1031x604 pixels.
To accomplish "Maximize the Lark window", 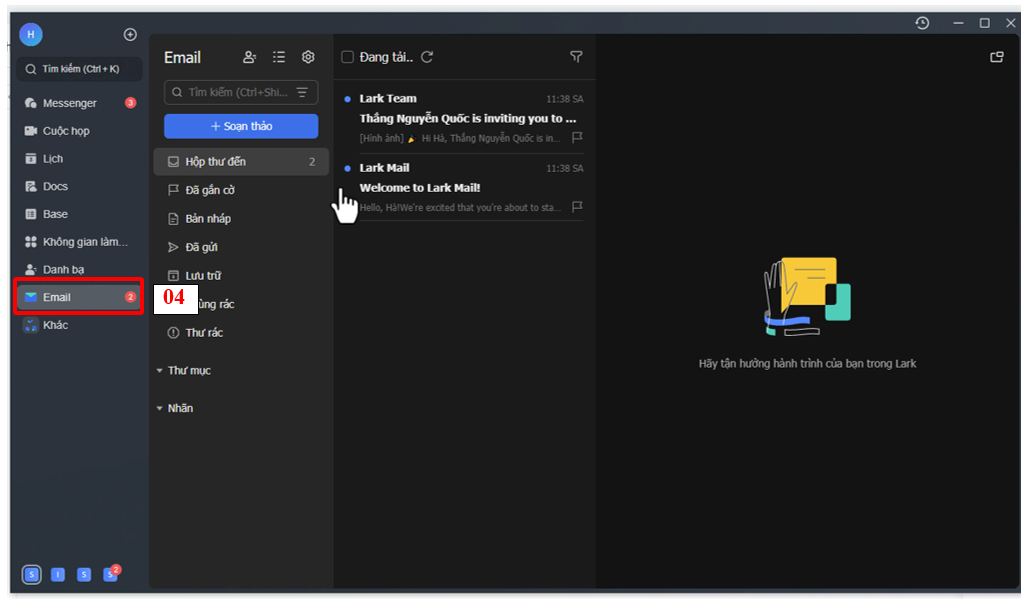I will tap(984, 23).
